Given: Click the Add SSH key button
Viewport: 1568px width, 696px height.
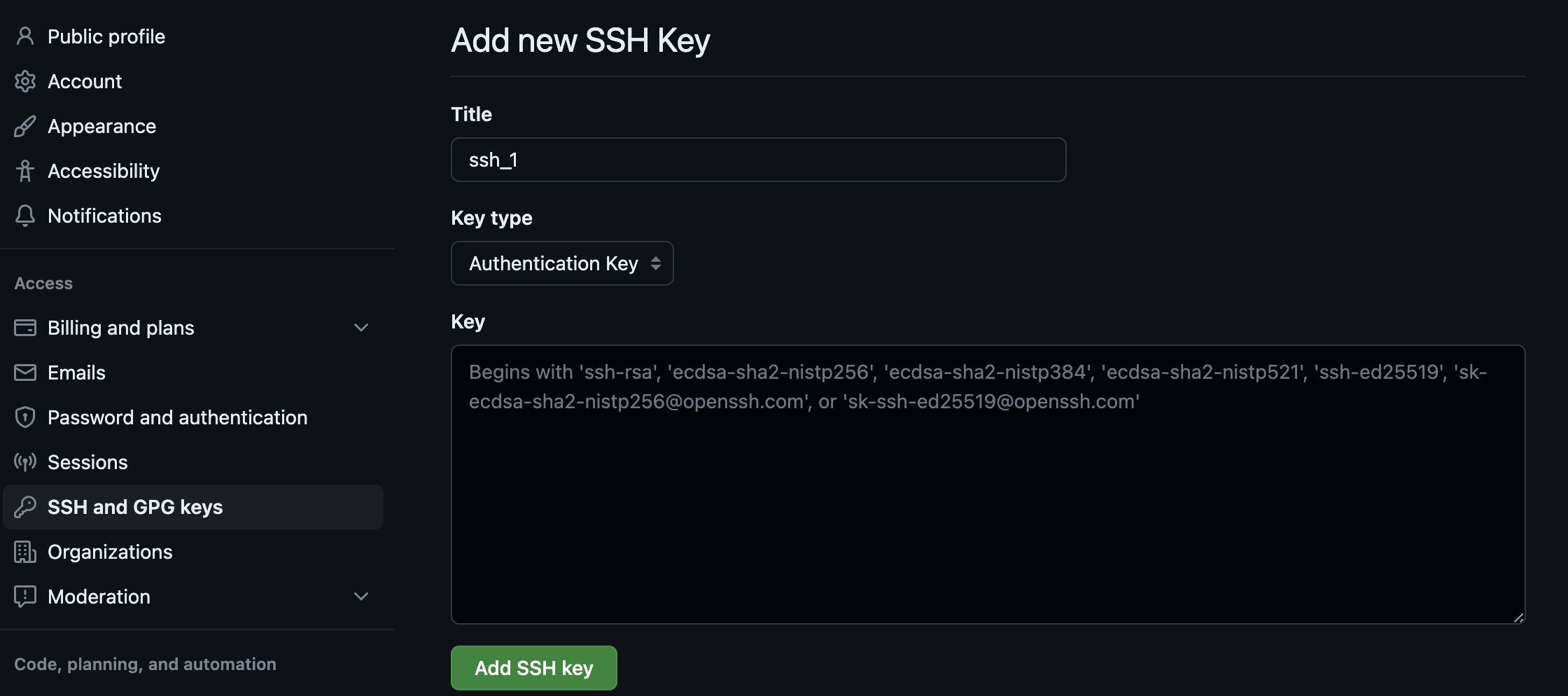Looking at the screenshot, I should pyautogui.click(x=533, y=668).
